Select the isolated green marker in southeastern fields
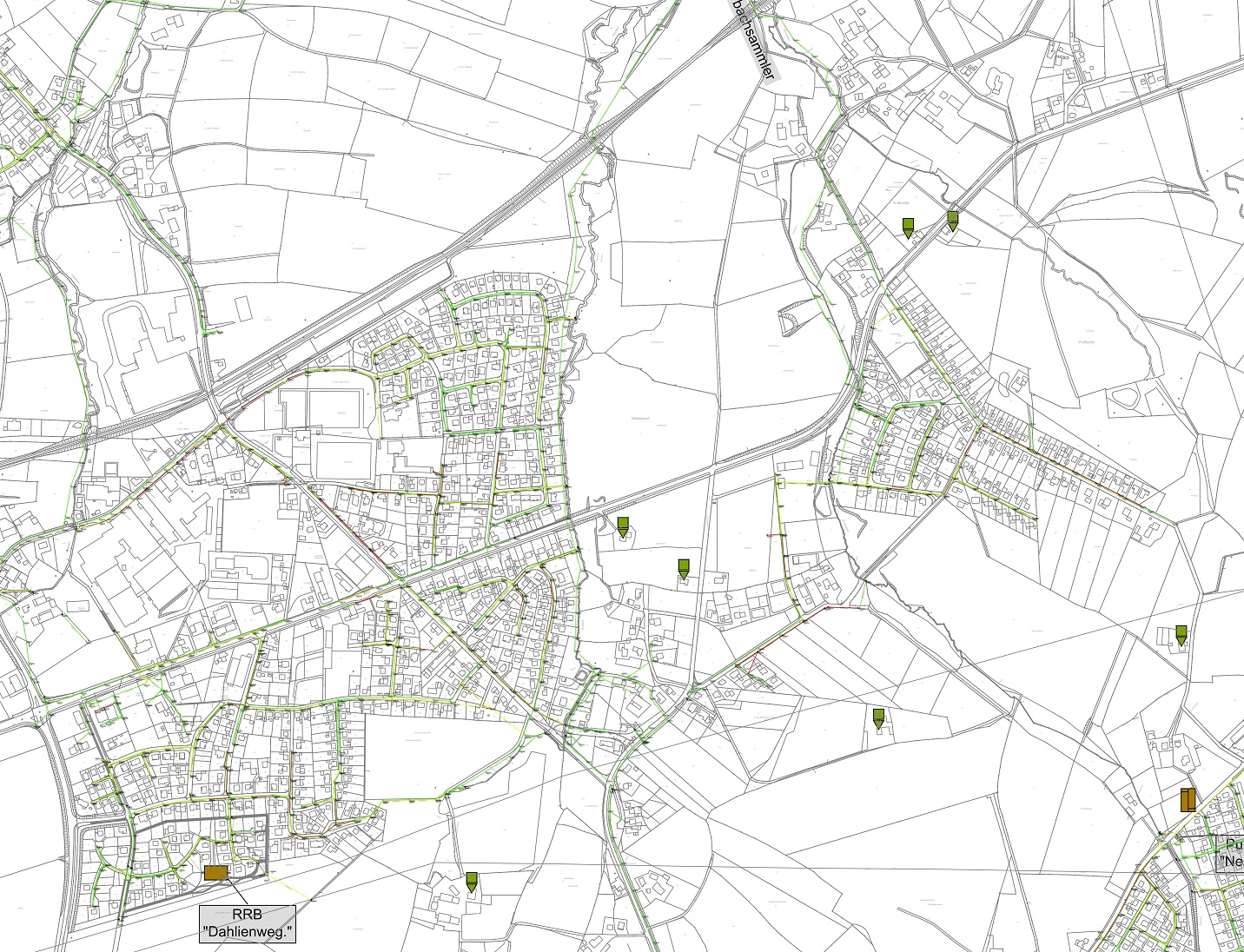Viewport: 1244px width, 952px height. coord(878,717)
